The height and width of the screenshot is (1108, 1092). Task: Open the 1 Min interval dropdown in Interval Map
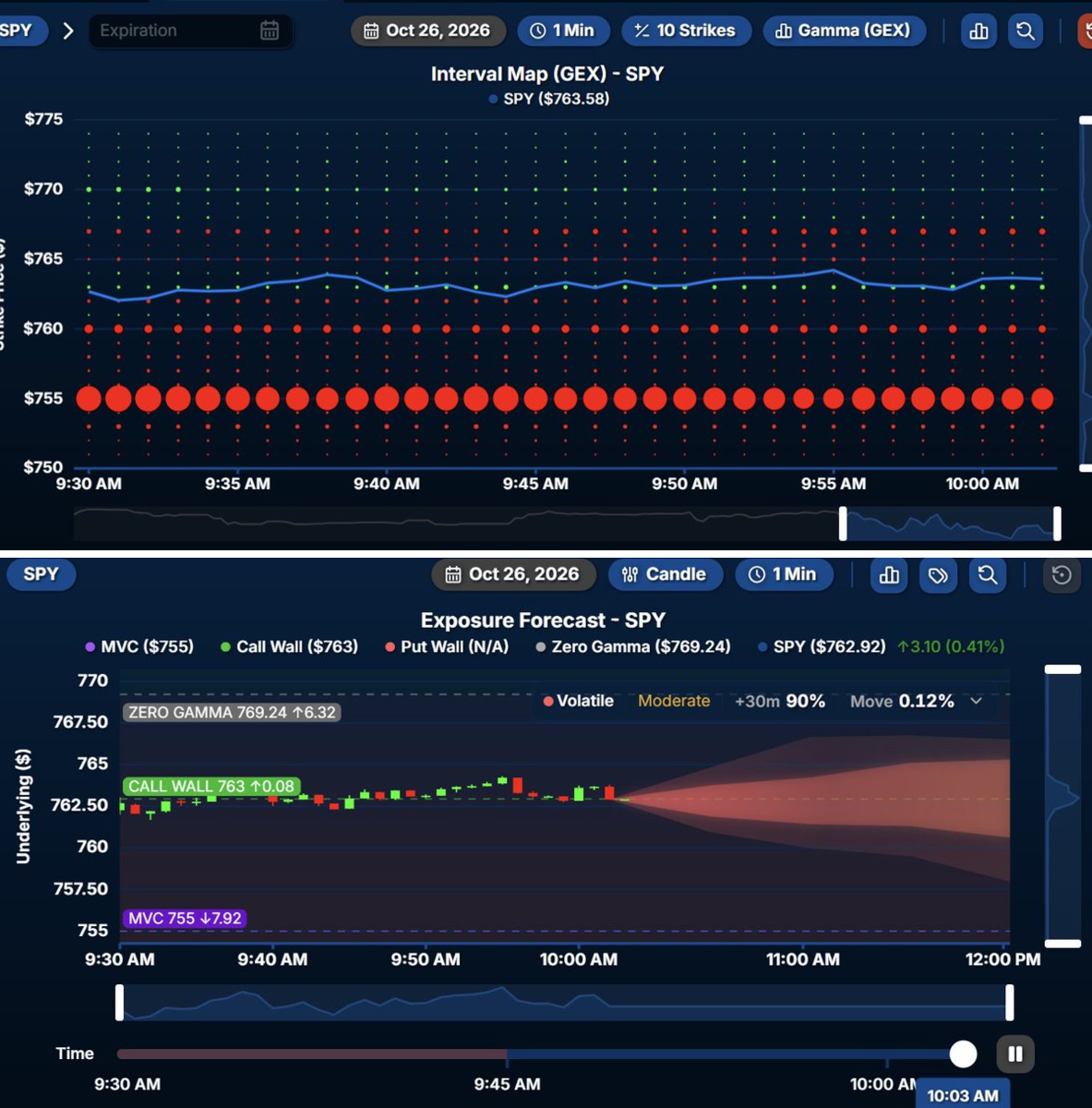pos(563,30)
